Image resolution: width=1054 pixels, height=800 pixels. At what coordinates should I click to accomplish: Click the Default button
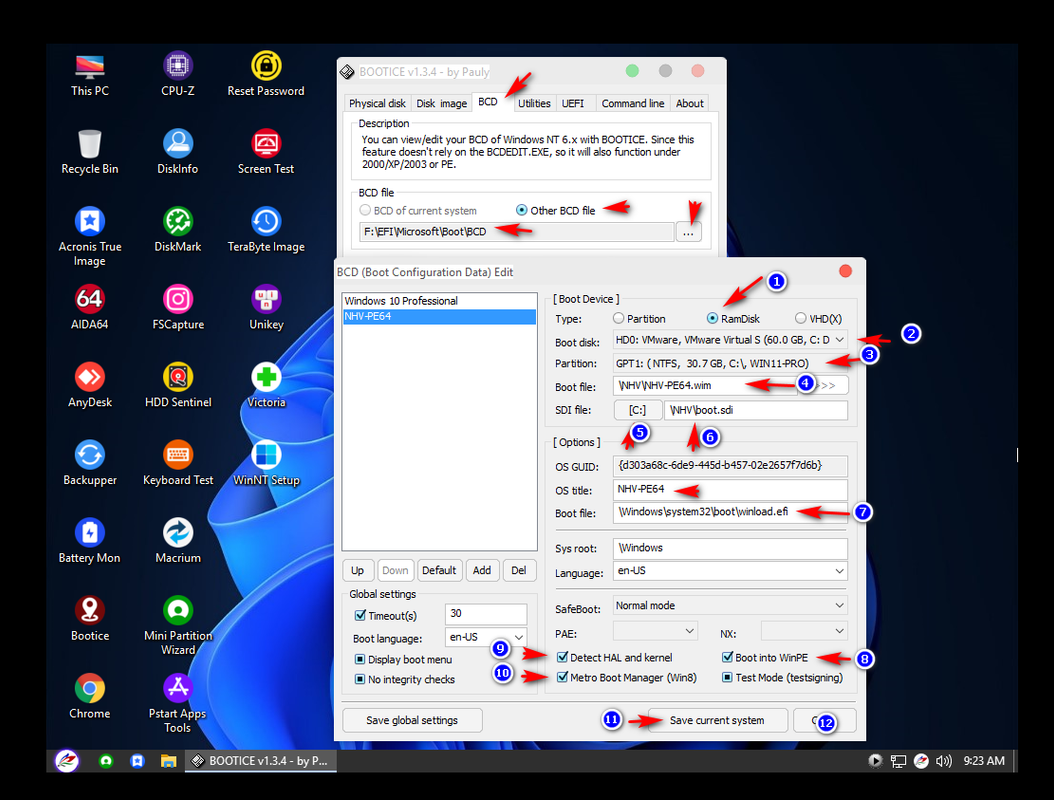click(439, 570)
